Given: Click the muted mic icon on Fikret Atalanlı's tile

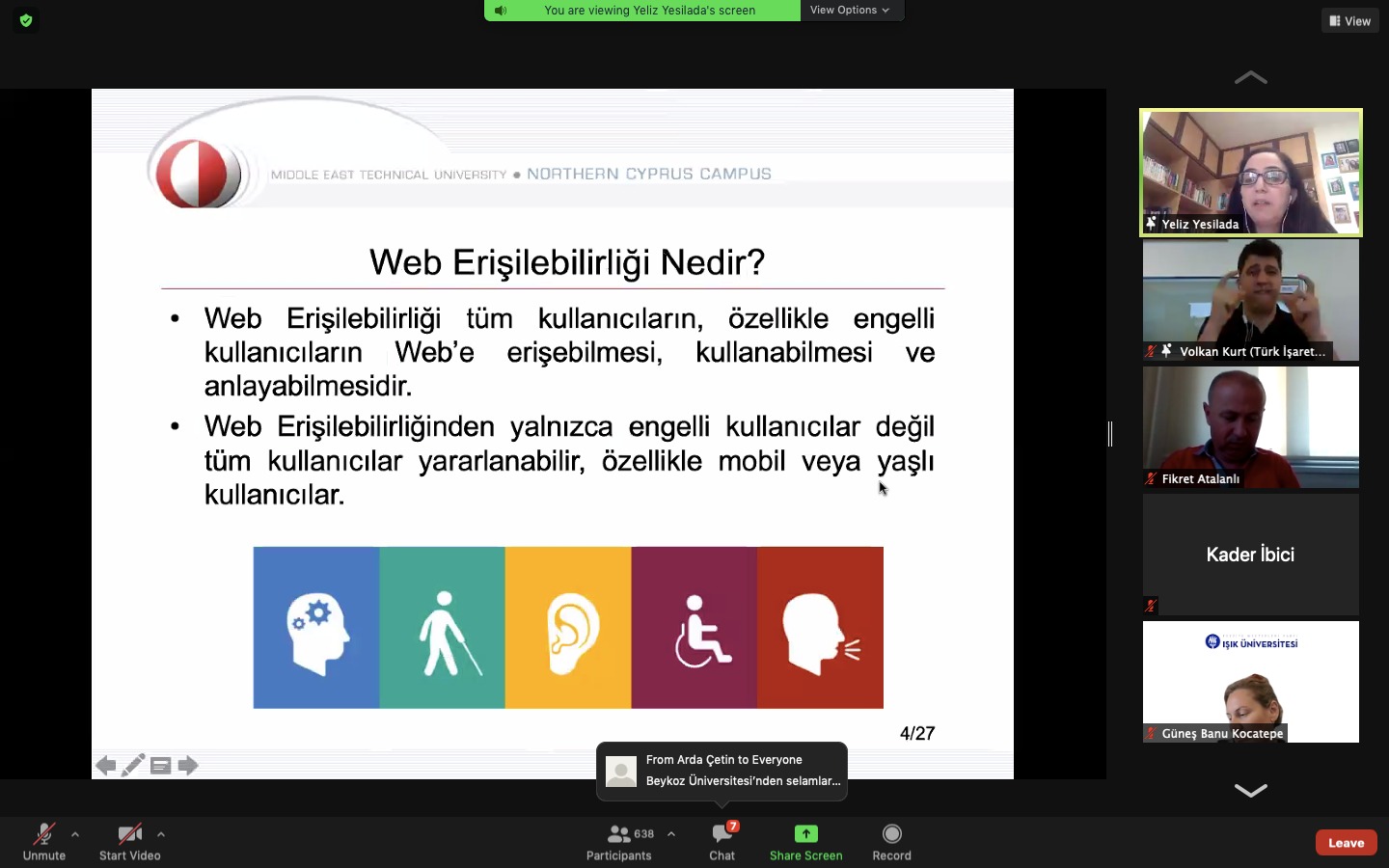Looking at the screenshot, I should point(1151,478).
